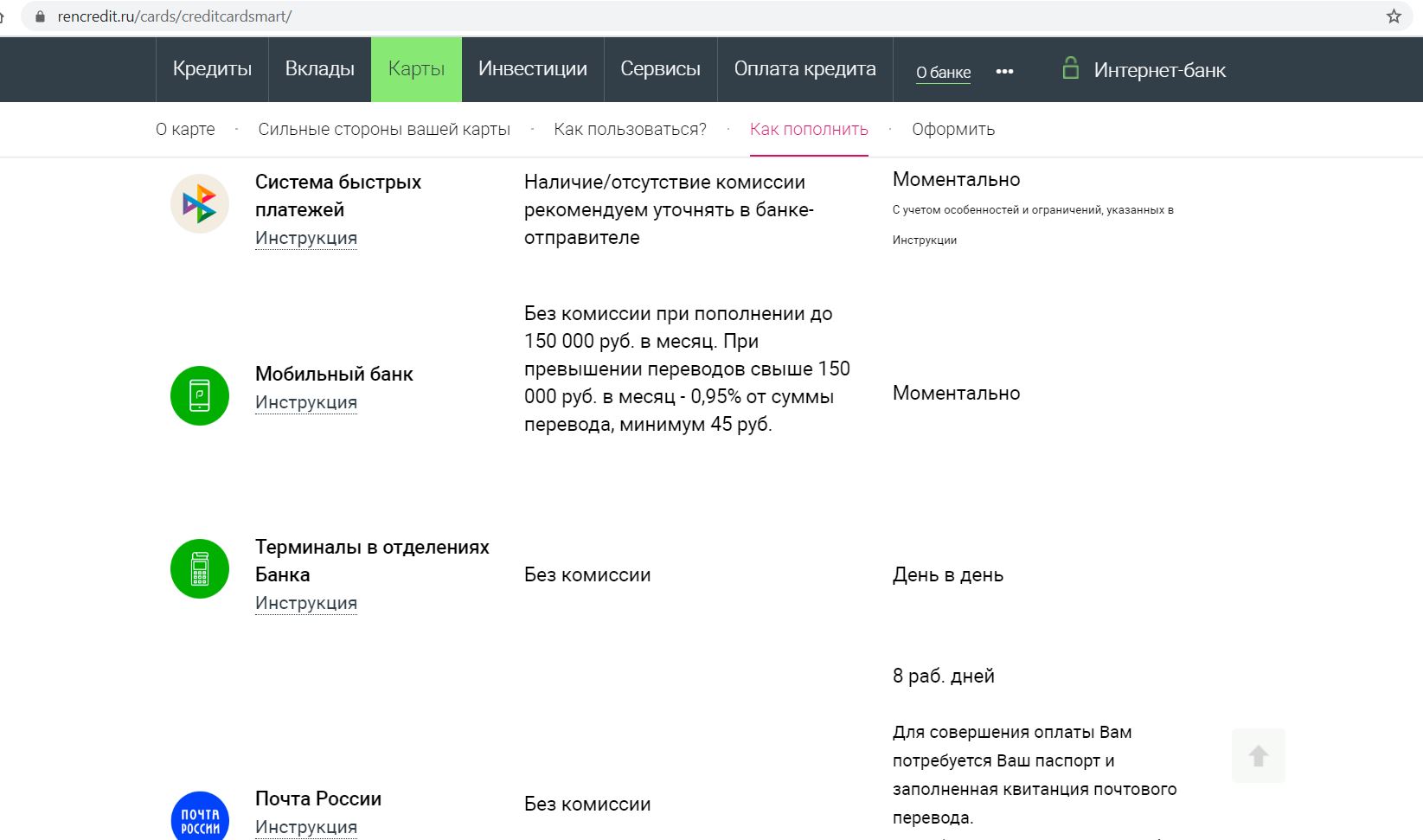Jump to Сильные стороны вашей карты section

click(384, 129)
